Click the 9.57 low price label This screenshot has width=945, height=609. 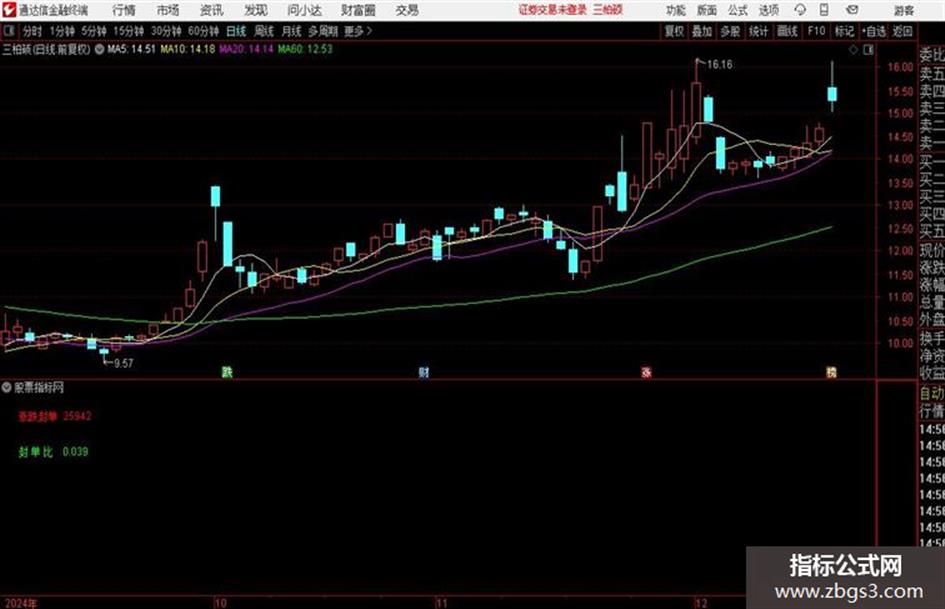tap(123, 363)
